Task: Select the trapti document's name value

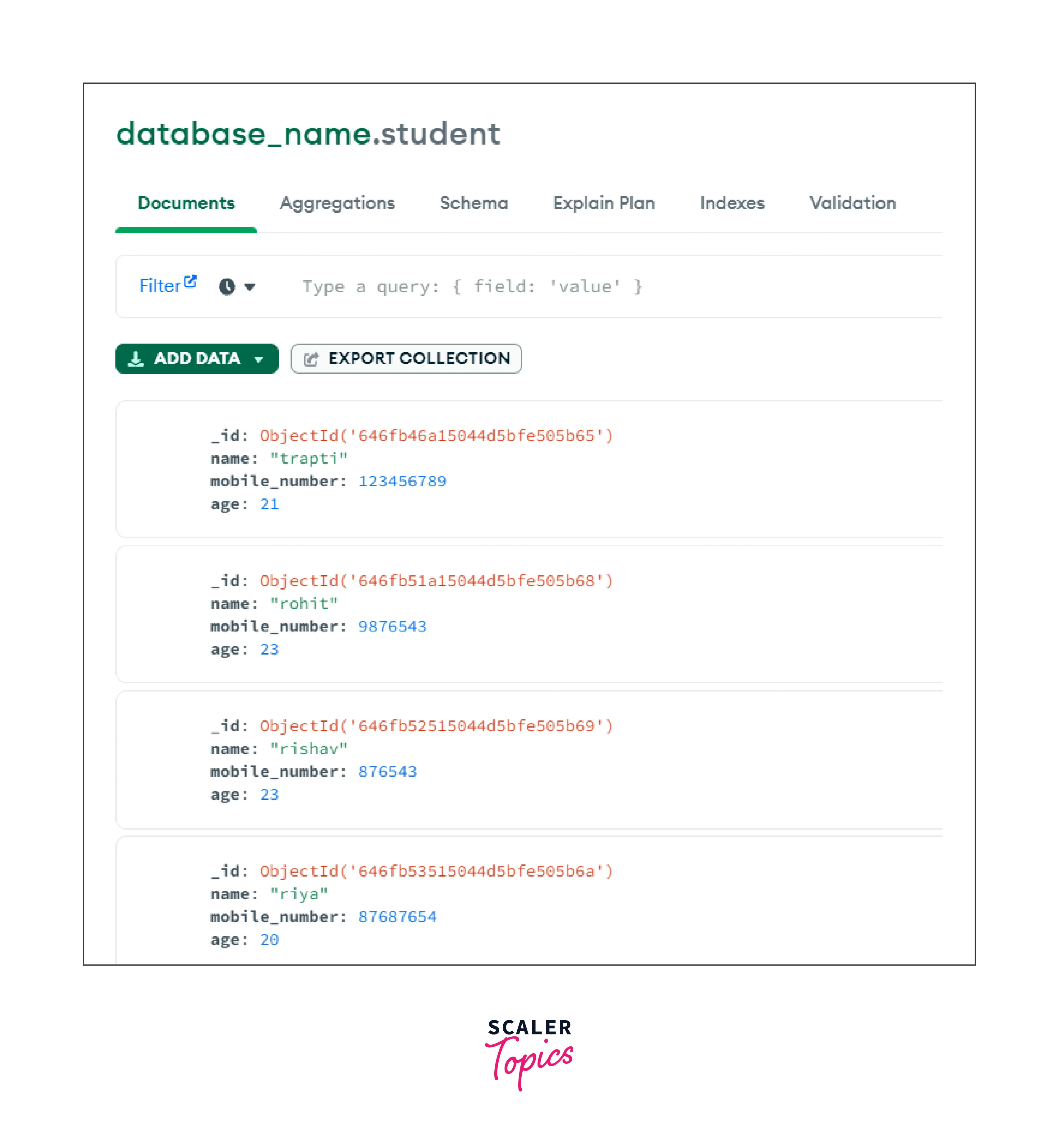Action: (x=309, y=458)
